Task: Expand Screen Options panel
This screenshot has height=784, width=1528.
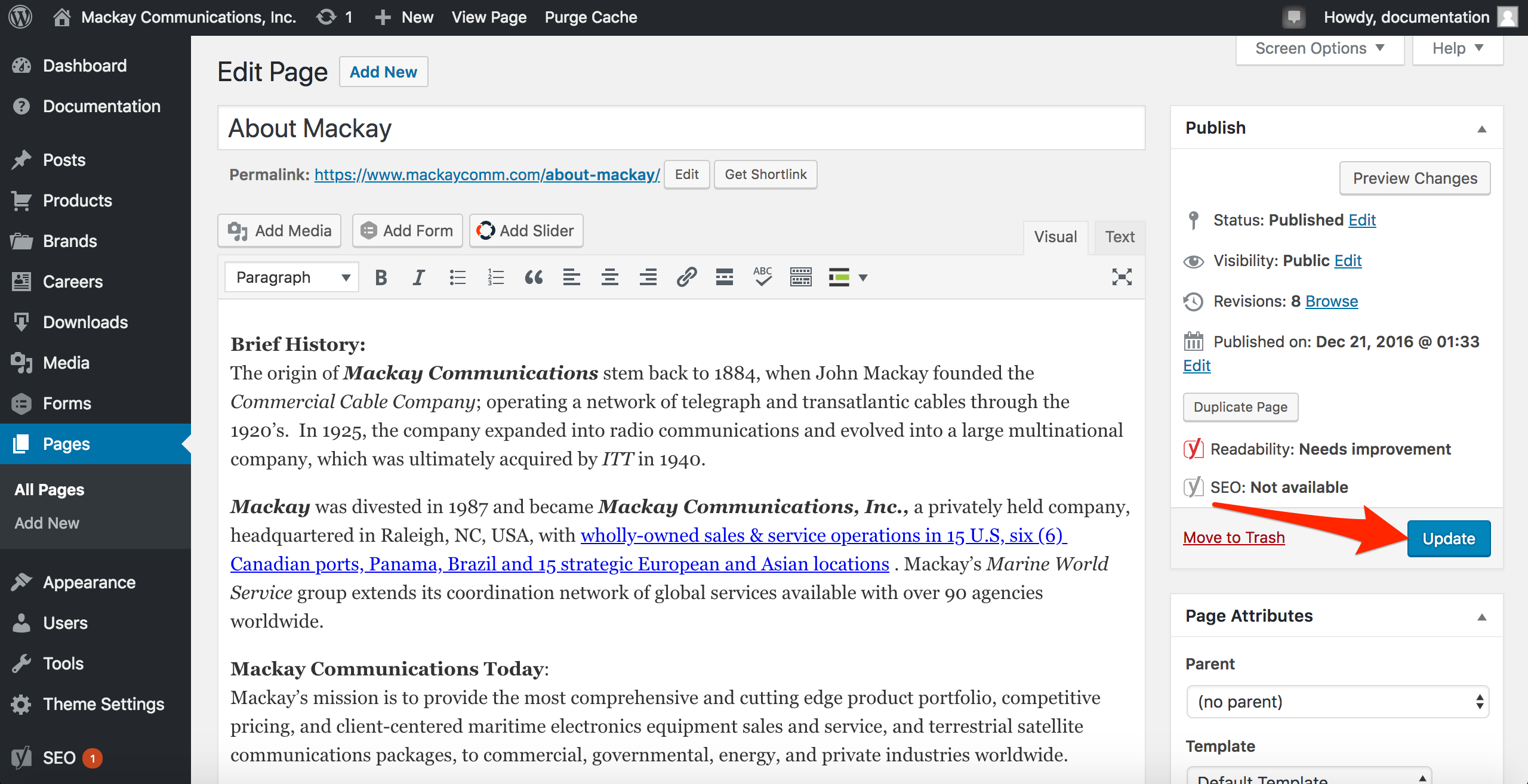Action: pyautogui.click(x=1320, y=49)
